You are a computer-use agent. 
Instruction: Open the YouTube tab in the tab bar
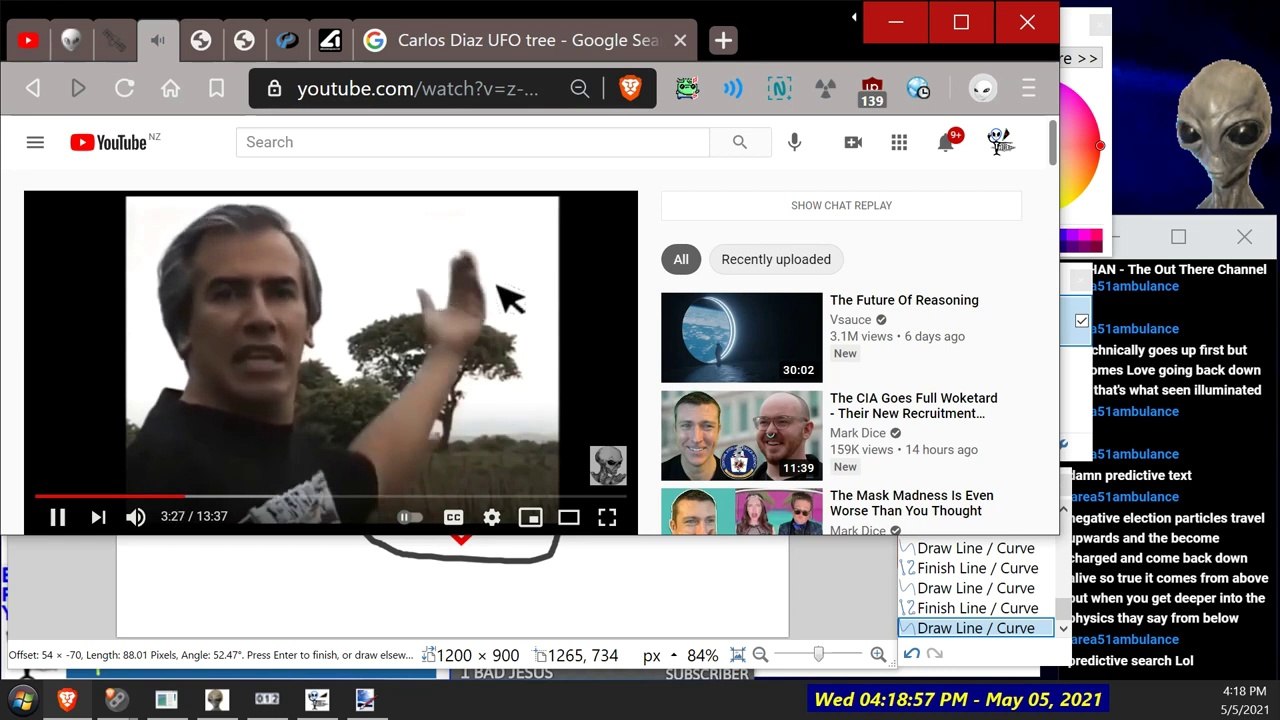point(28,41)
